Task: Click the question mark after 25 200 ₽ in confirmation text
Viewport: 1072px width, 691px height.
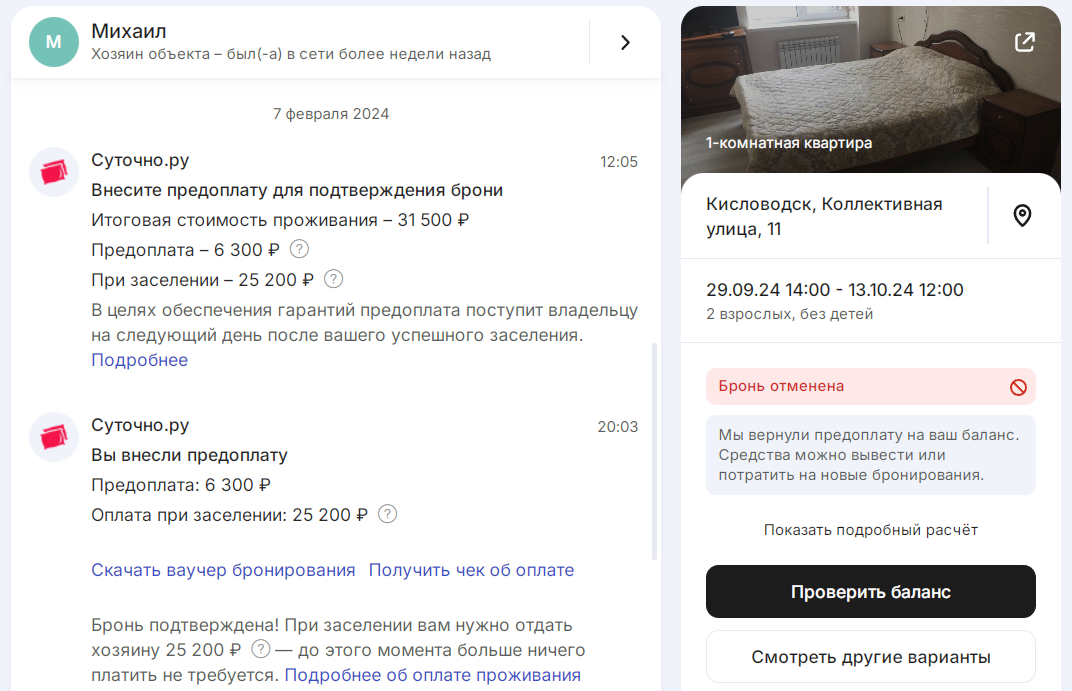Action: (x=260, y=650)
